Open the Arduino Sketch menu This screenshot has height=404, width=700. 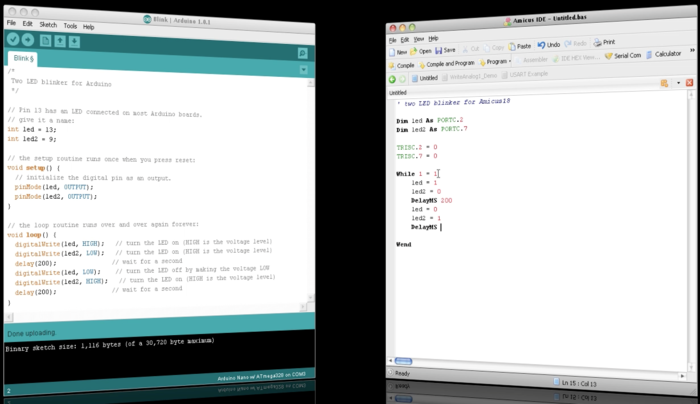(48, 25)
